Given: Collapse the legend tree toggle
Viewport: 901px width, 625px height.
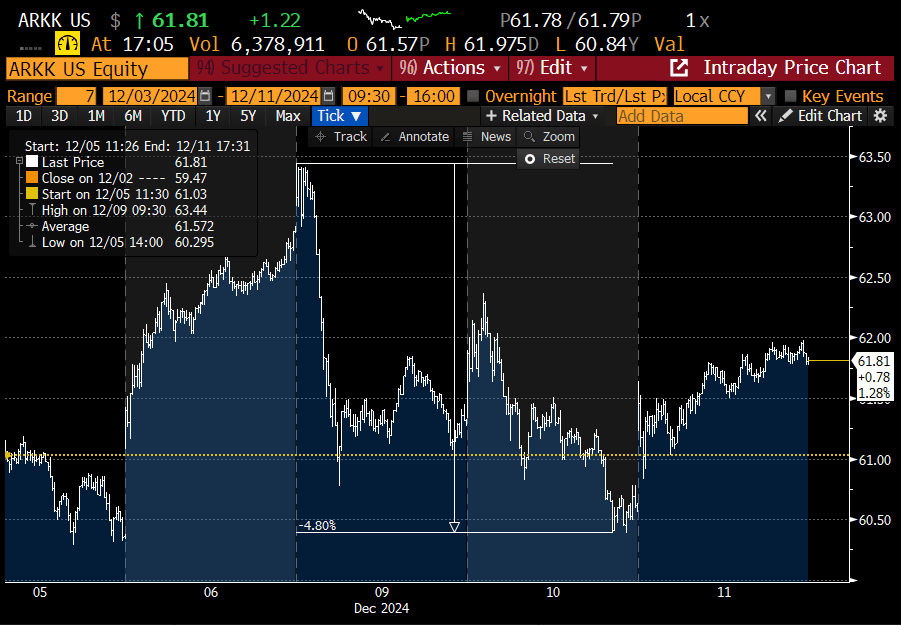Looking at the screenshot, I should pos(19,161).
